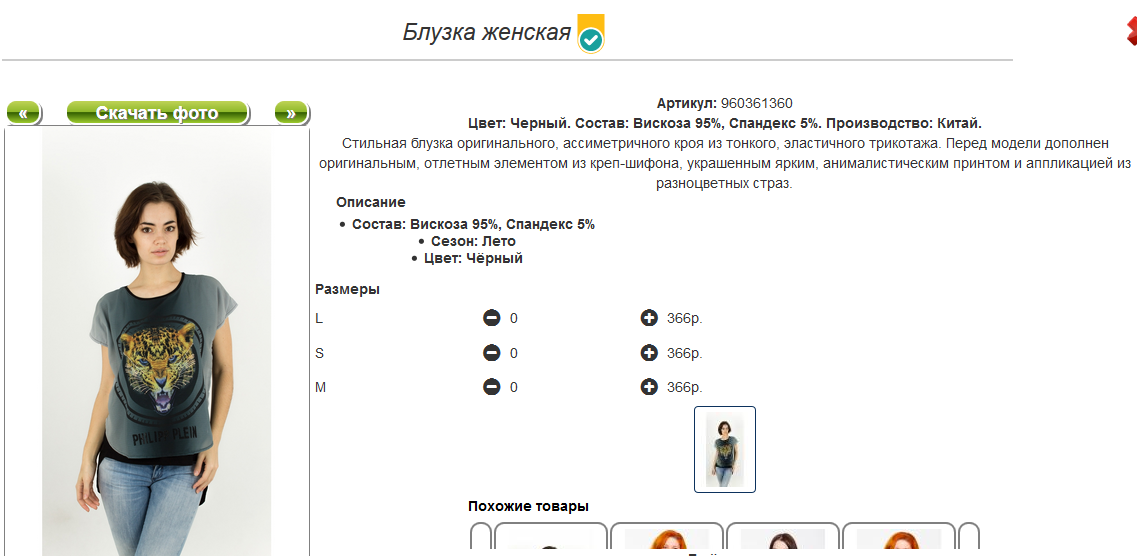Click the Блузка женская product title

486,32
